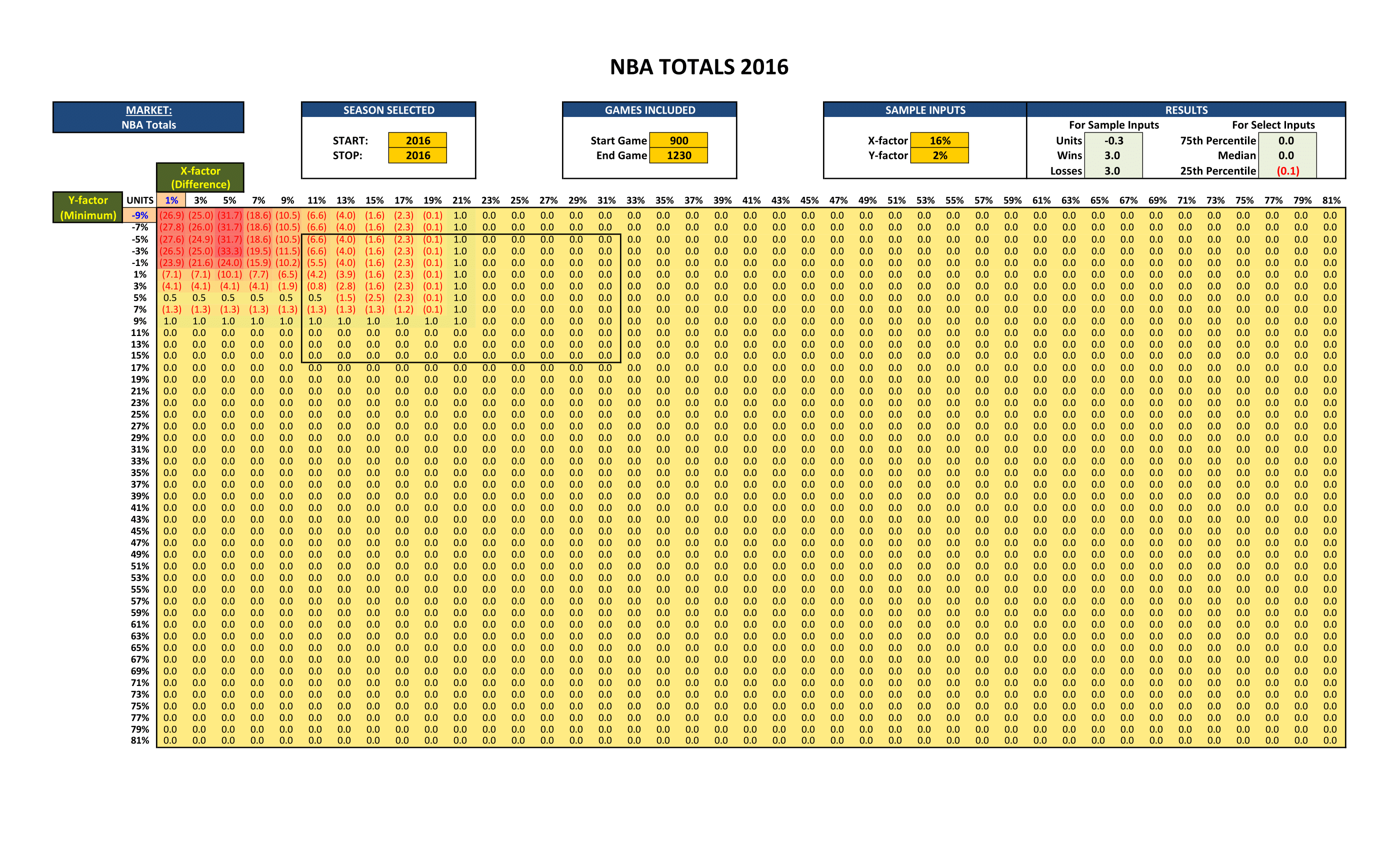
Task: Click the START season value 2016
Action: click(x=417, y=140)
